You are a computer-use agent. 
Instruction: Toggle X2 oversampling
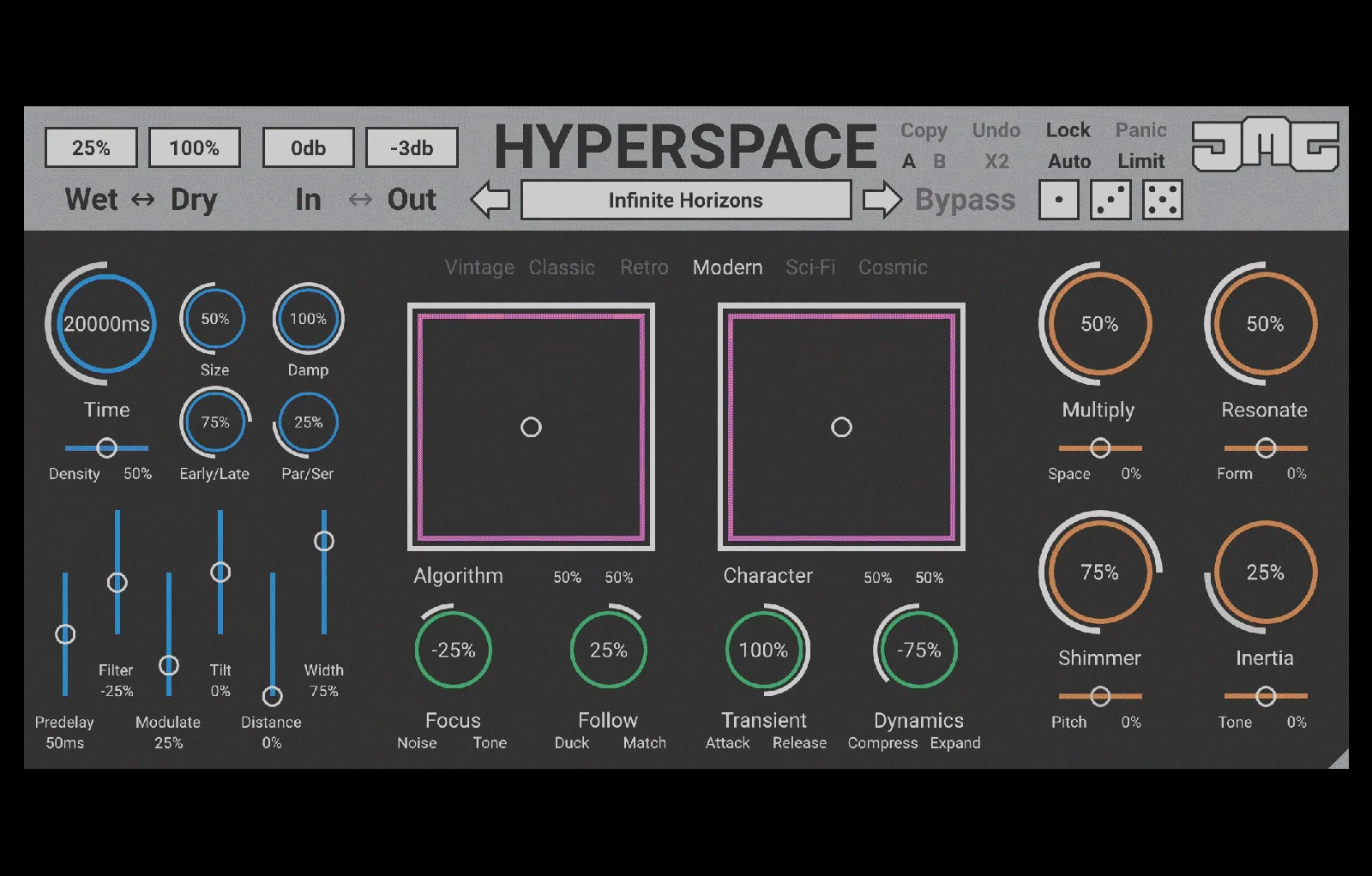tap(996, 161)
